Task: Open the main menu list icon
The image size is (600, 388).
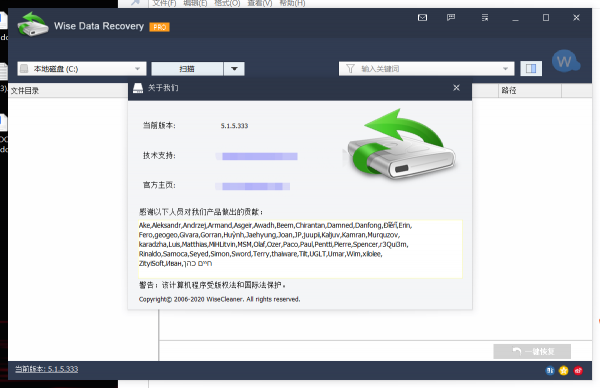Action: [x=485, y=18]
